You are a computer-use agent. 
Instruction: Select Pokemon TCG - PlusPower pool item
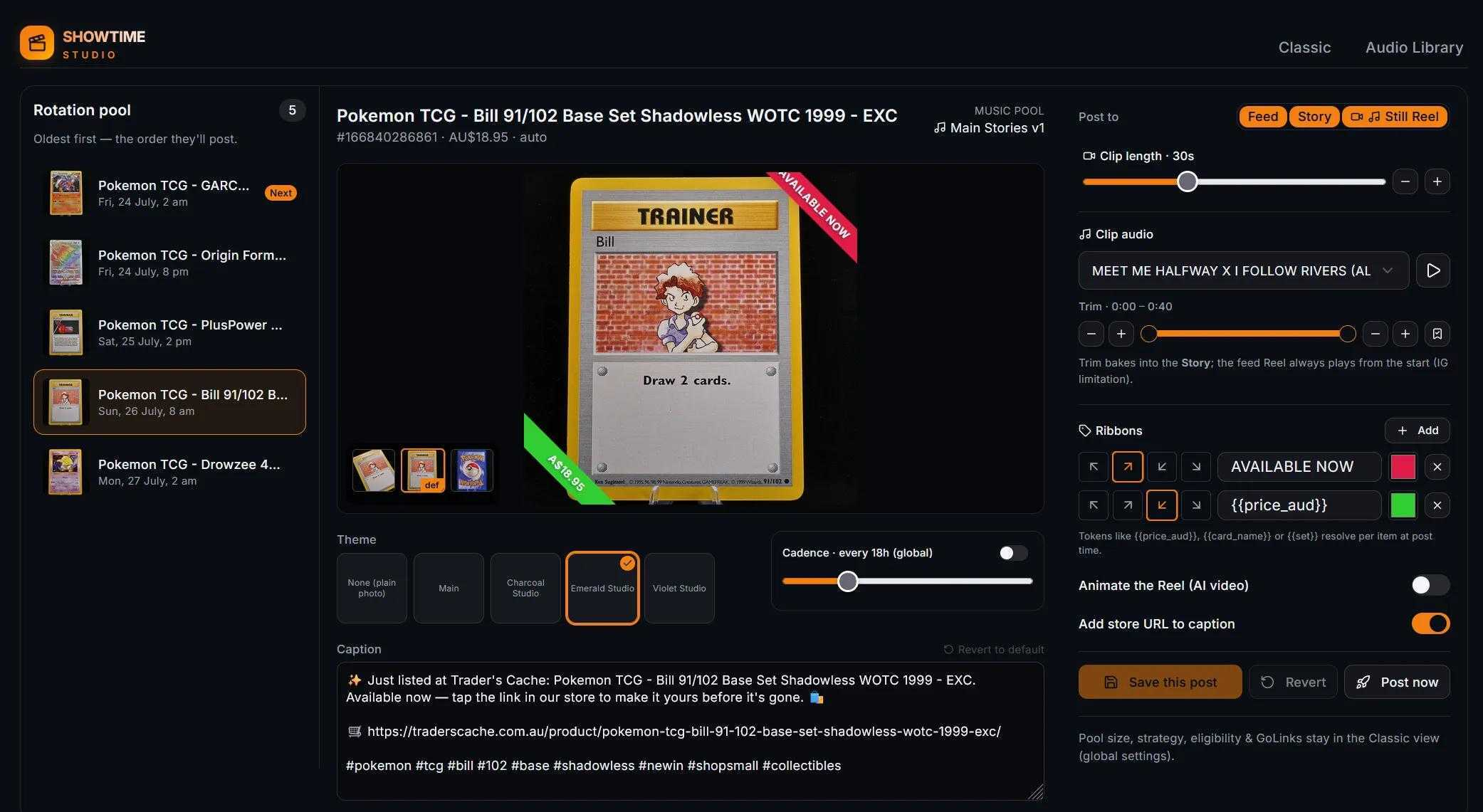click(x=169, y=332)
